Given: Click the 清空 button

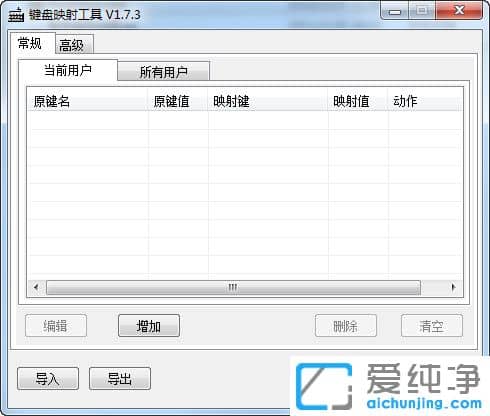Looking at the screenshot, I should (432, 326).
